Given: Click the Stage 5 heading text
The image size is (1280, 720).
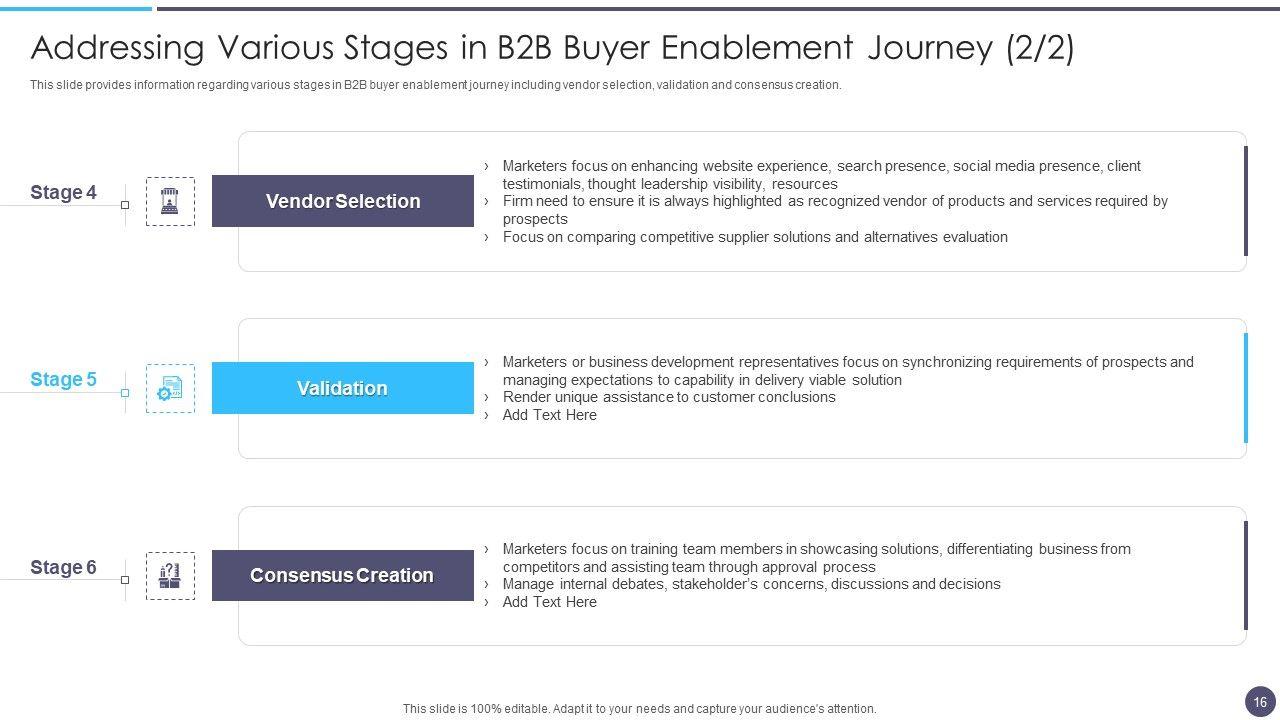Looking at the screenshot, I should 63,380.
